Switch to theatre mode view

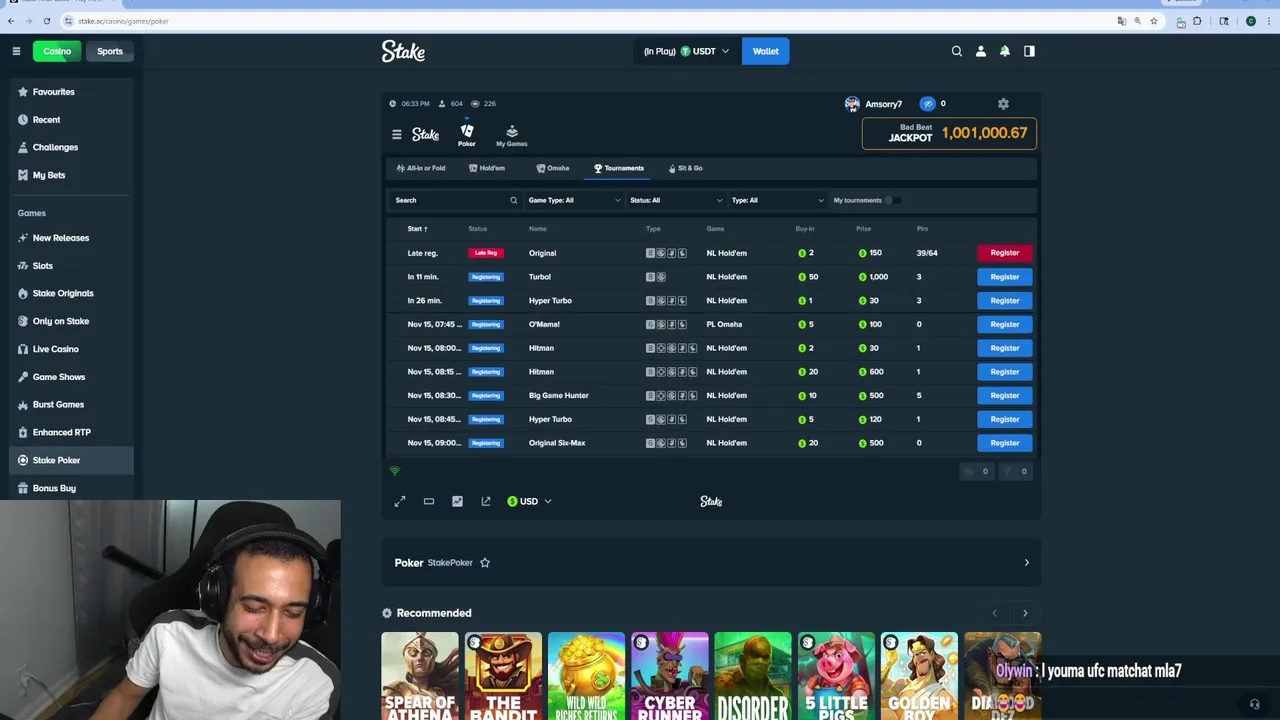(429, 501)
